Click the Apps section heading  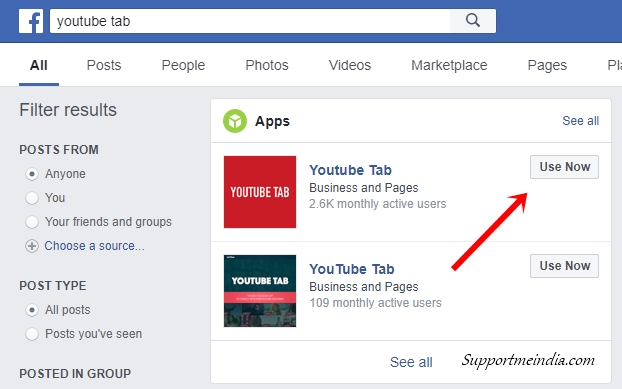click(272, 121)
